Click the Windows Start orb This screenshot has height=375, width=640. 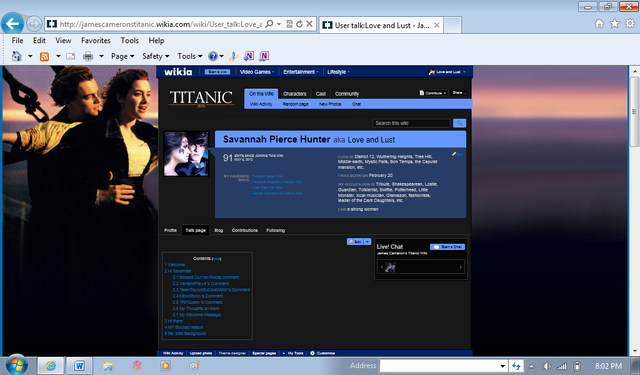(x=16, y=365)
